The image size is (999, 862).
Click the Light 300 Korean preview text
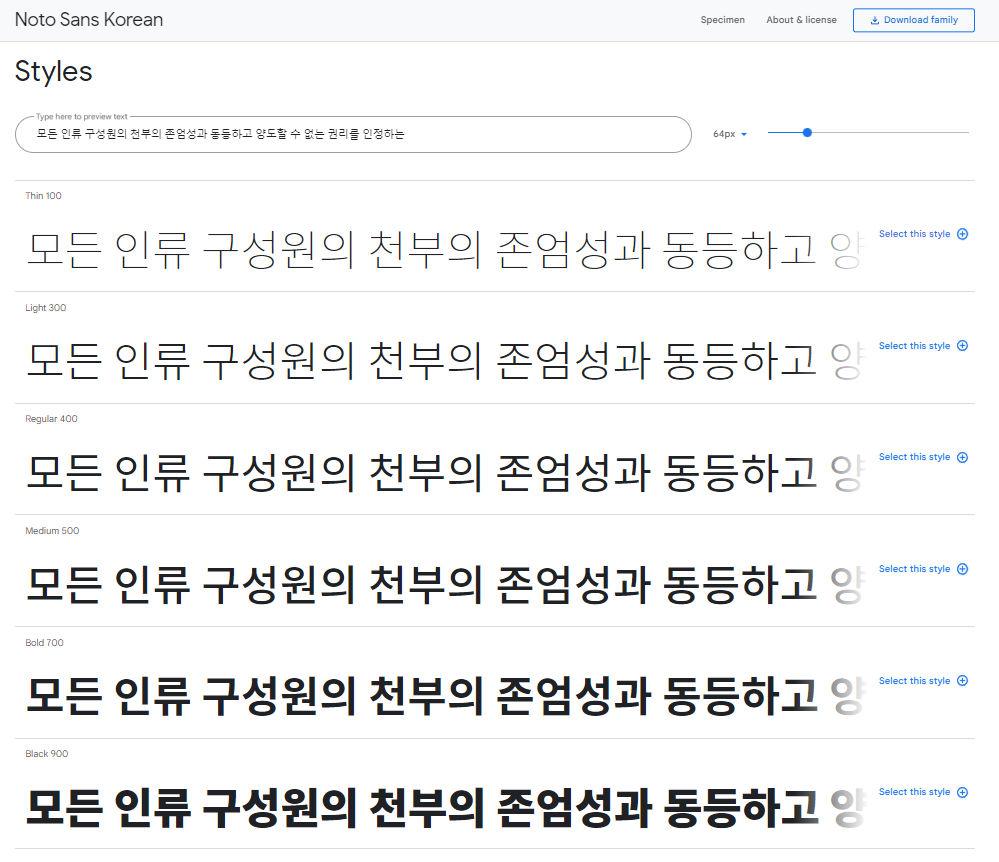tap(446, 361)
